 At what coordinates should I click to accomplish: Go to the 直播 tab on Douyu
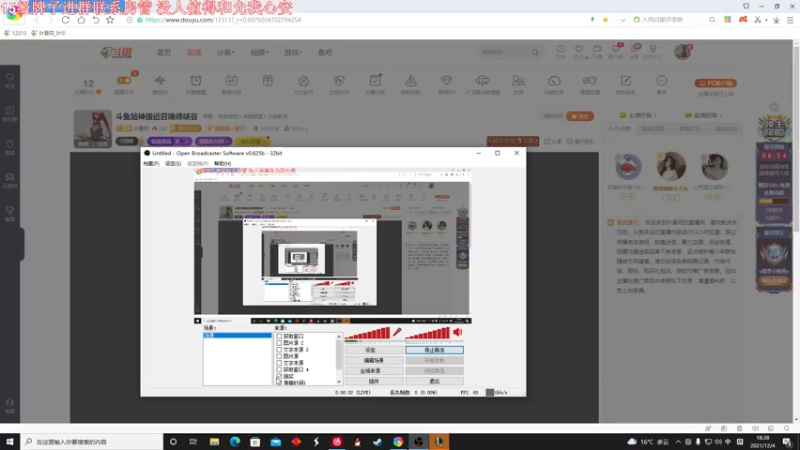194,53
